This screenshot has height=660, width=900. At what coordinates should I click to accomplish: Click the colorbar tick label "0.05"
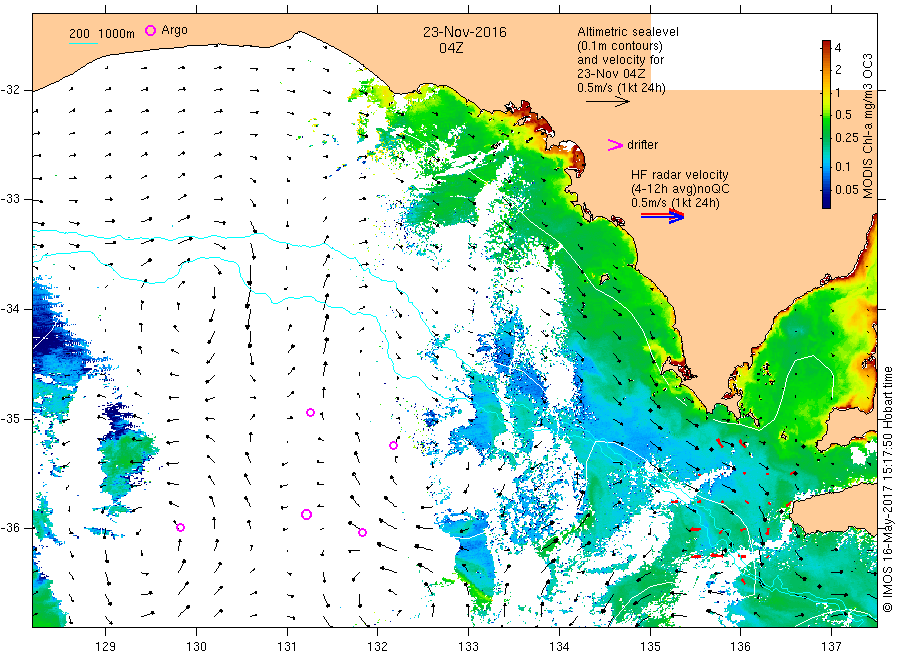[847, 189]
